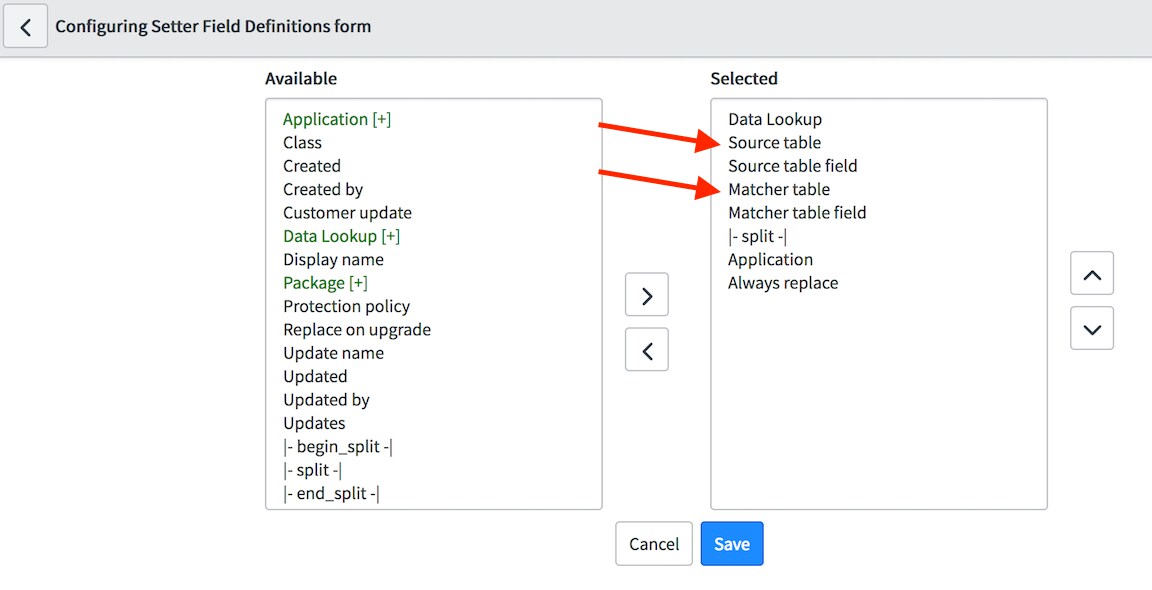1152x590 pixels.
Task: Pick end_split from the Available list
Action: coord(331,494)
